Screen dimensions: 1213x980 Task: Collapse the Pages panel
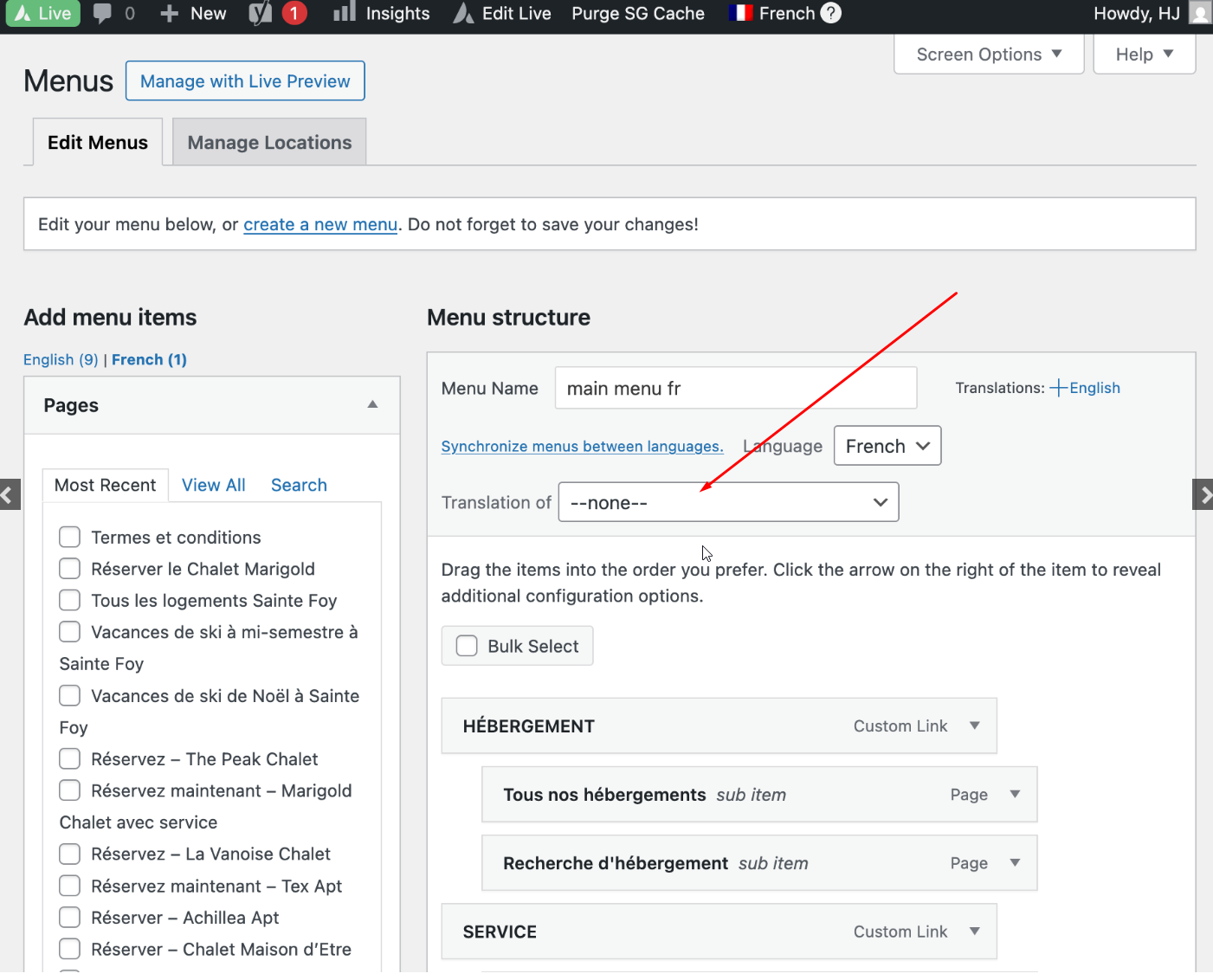pos(372,404)
